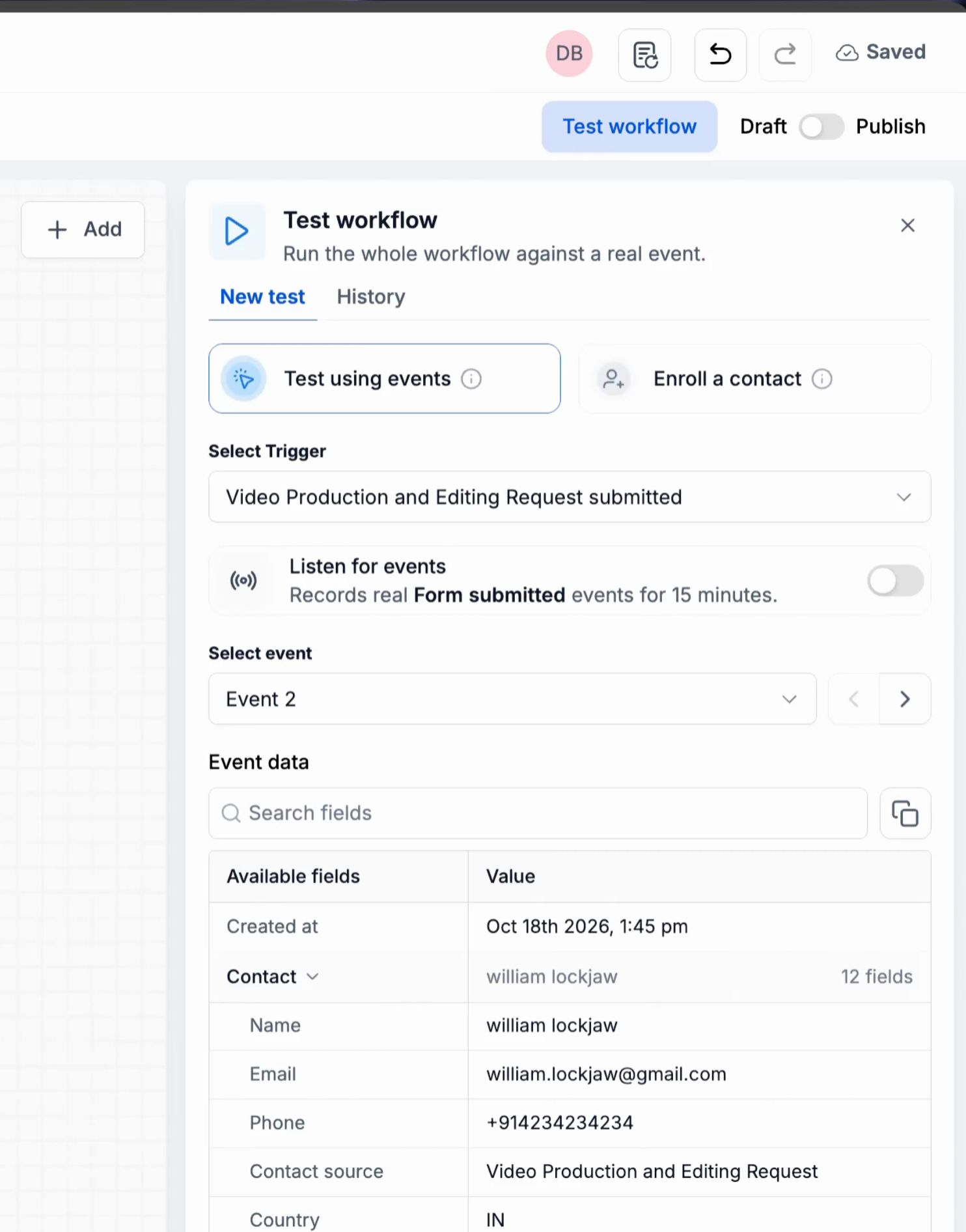Open the workflow notes history icon
Screen dimensions: 966x1232
[x=644, y=55]
